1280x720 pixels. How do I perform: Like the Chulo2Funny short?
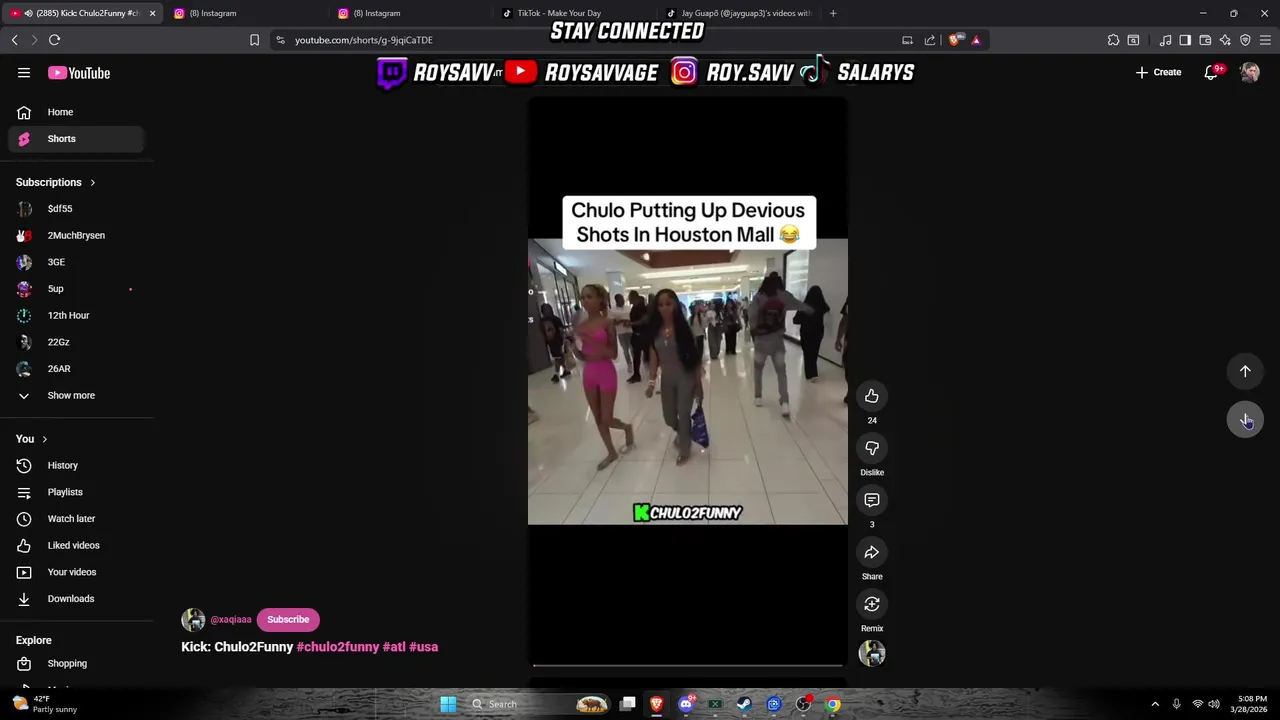(x=872, y=396)
